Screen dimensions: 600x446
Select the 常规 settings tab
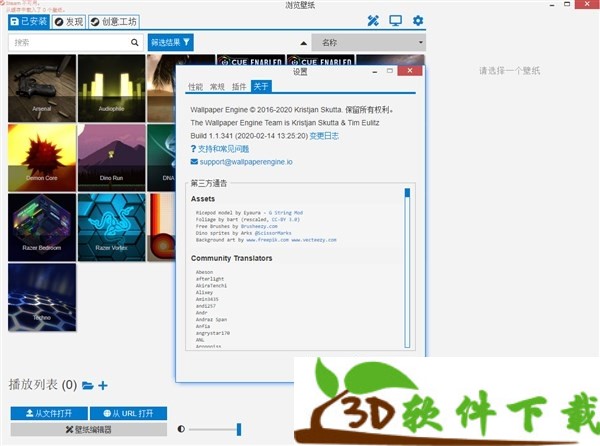click(x=217, y=87)
